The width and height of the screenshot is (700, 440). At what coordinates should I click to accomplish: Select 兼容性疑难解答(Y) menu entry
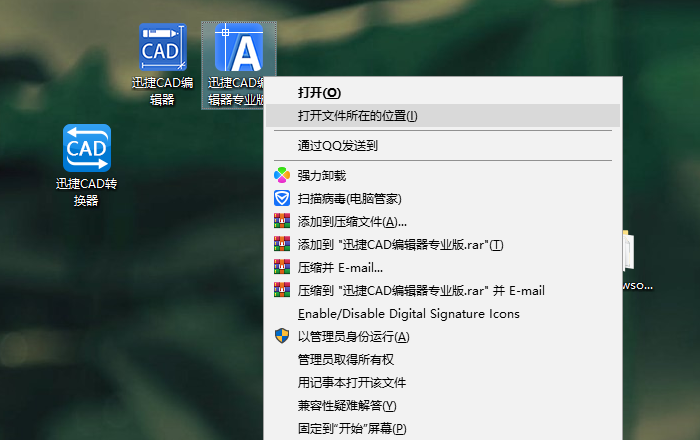(442, 406)
